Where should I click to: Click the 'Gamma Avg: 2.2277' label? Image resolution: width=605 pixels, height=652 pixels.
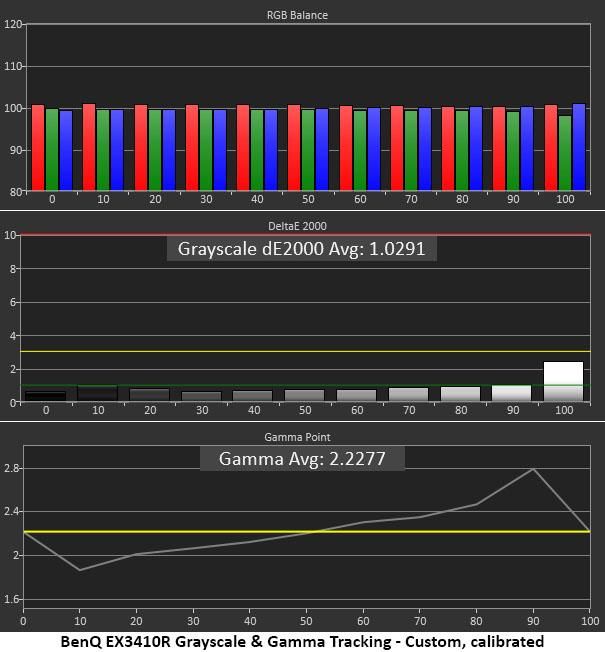pos(302,459)
